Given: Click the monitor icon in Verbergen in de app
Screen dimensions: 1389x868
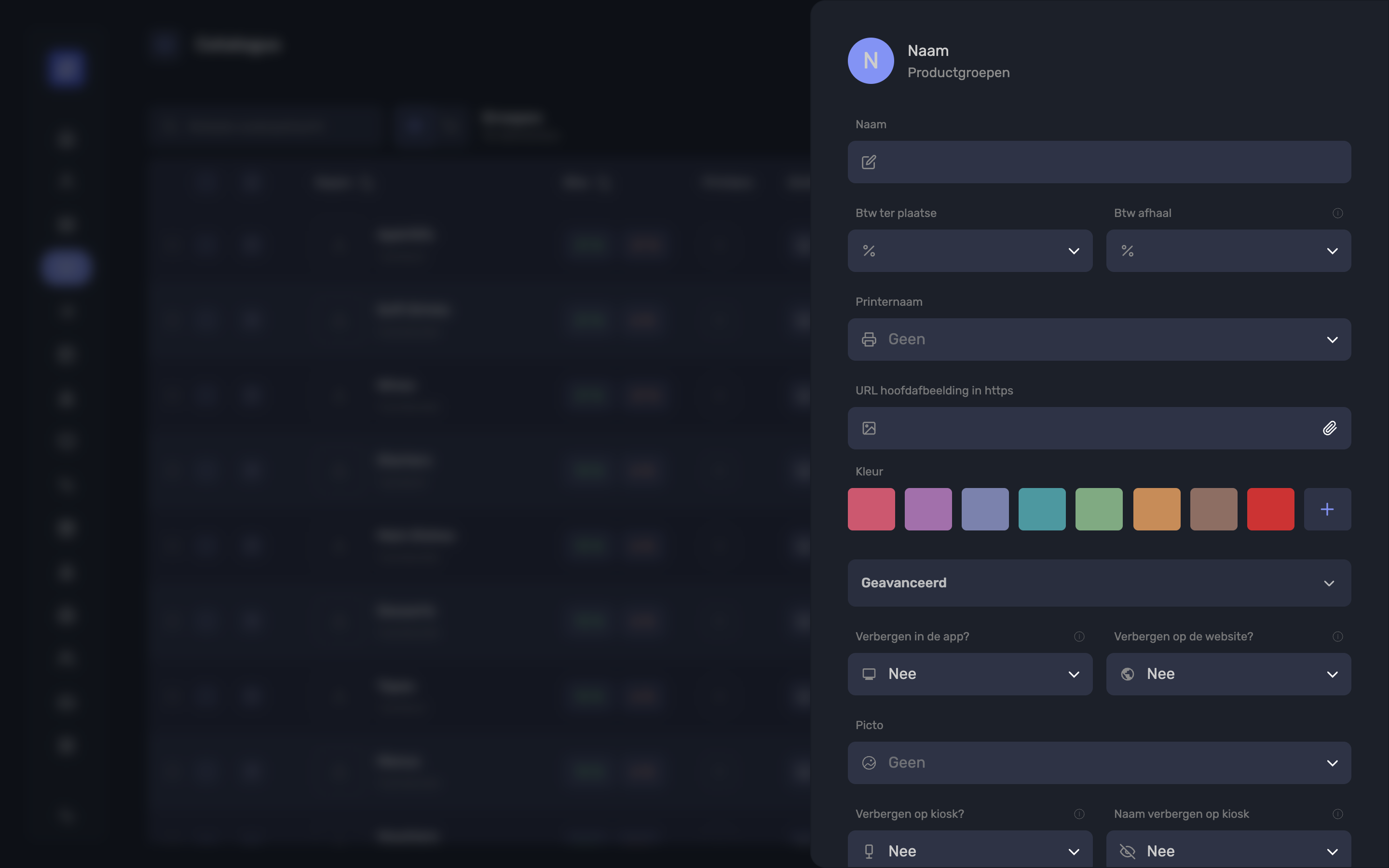Looking at the screenshot, I should [x=869, y=674].
